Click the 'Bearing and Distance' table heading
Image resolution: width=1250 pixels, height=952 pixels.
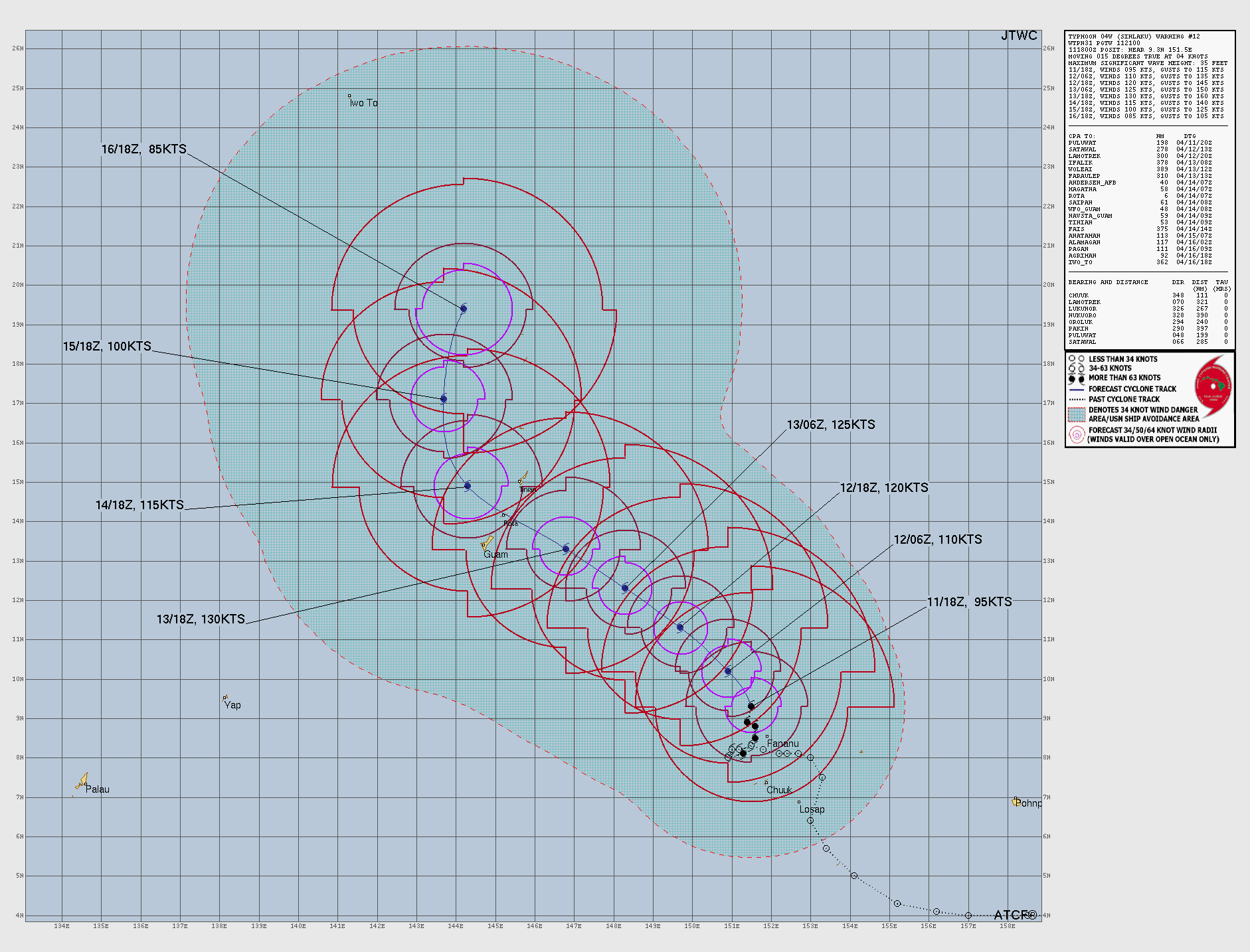coord(1108,282)
